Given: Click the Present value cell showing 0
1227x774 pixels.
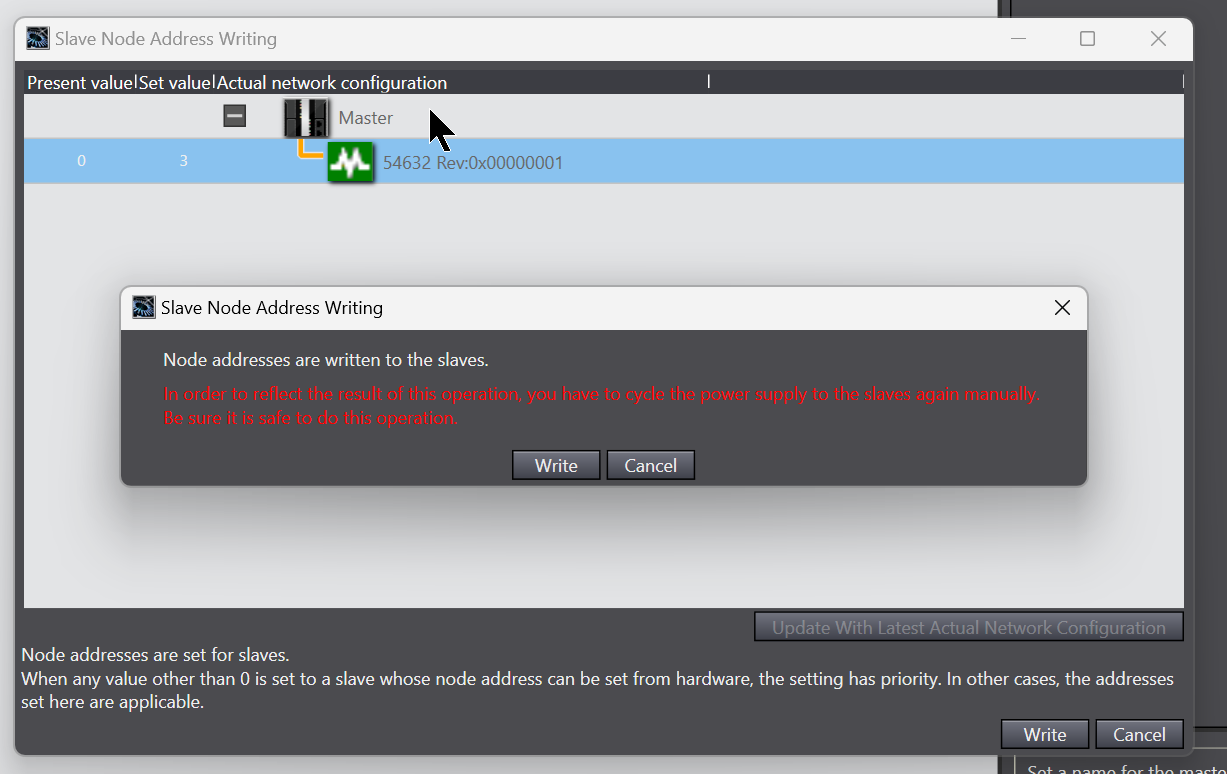Looking at the screenshot, I should tap(81, 161).
